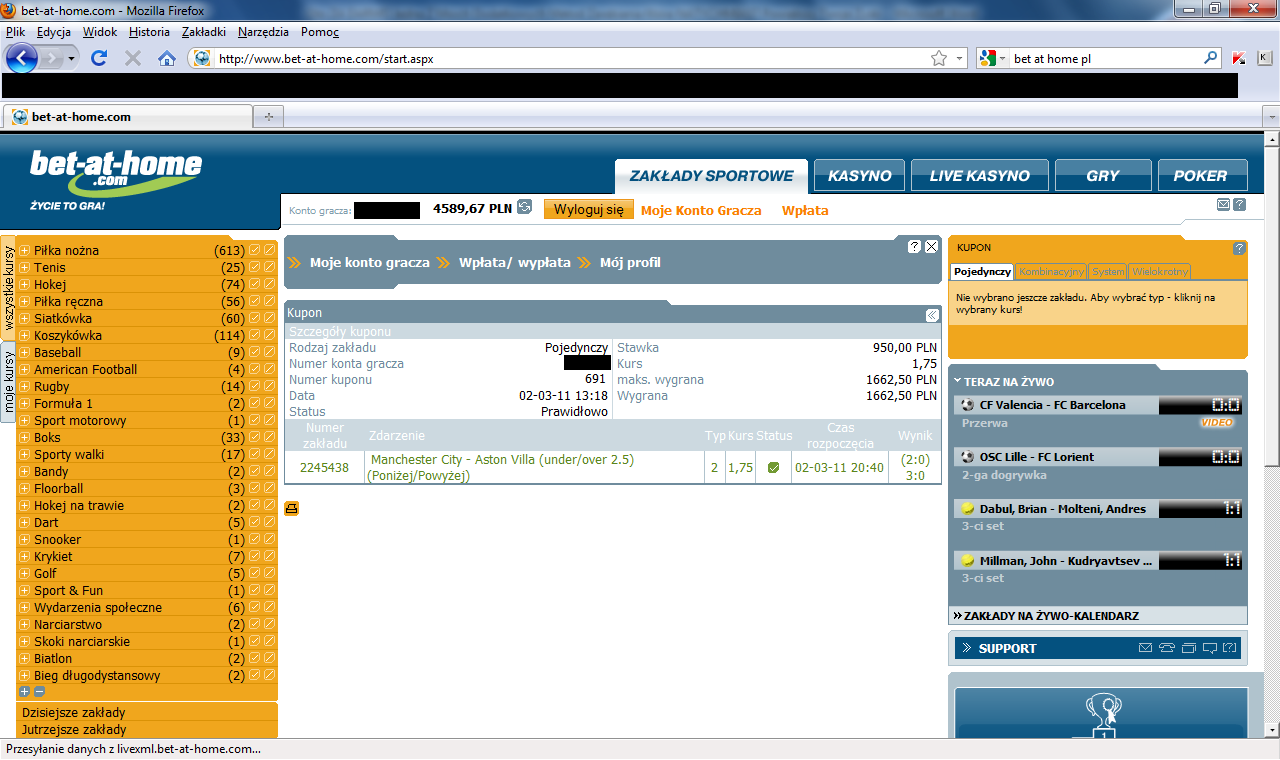Open the help icon in Moje konto panel
Viewport: 1280px width, 760px height.
pos(914,246)
